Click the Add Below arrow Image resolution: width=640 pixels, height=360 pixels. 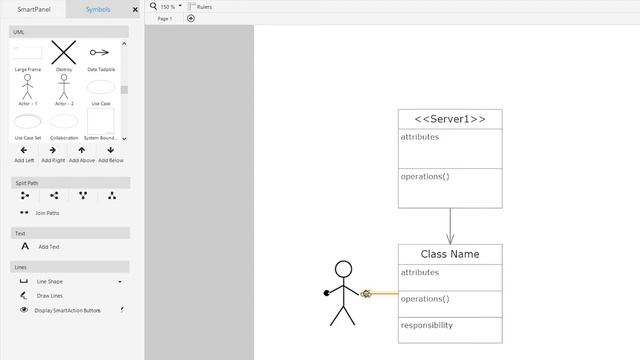(111, 150)
